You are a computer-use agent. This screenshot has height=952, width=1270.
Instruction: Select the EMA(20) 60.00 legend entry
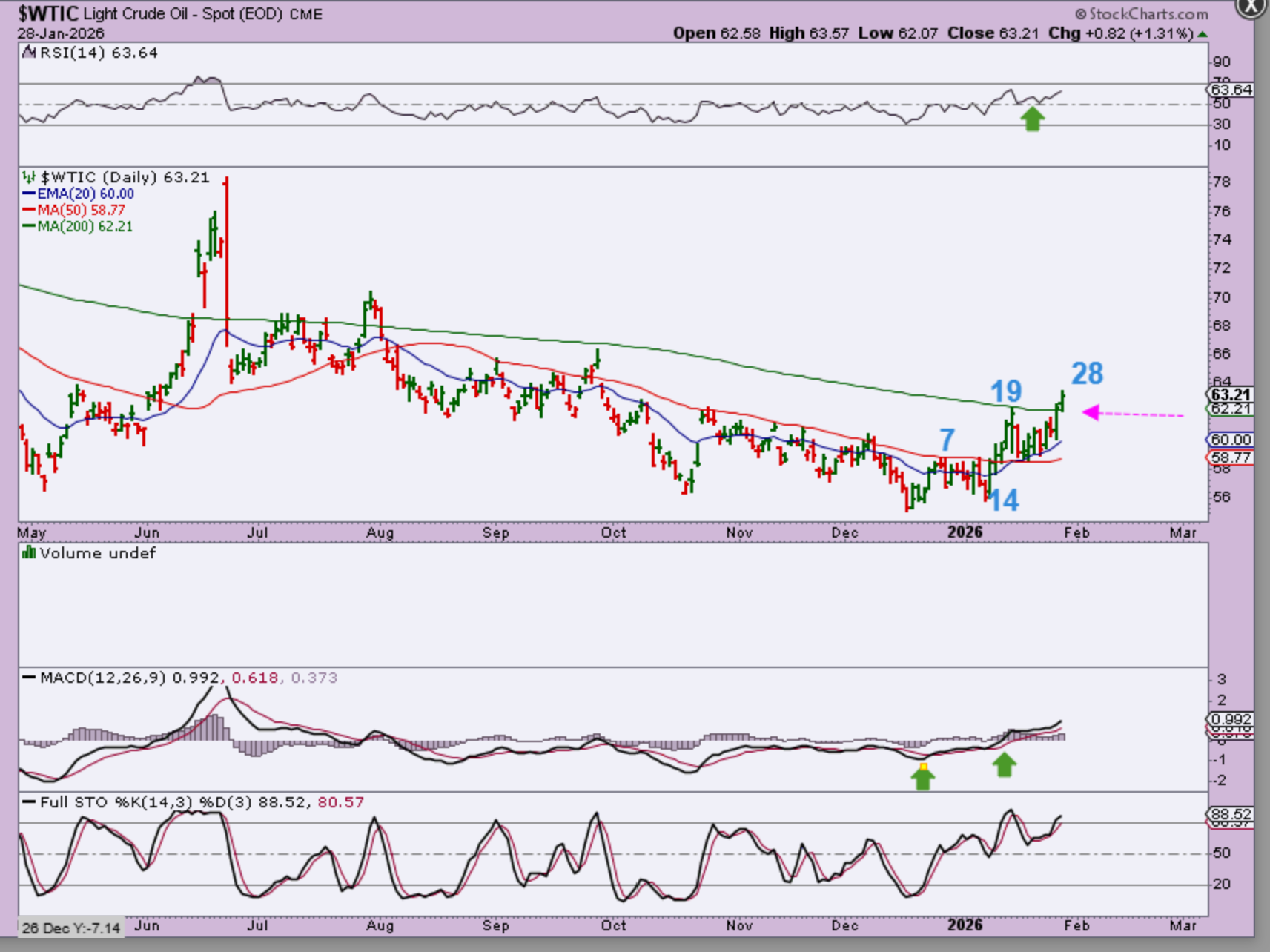79,194
